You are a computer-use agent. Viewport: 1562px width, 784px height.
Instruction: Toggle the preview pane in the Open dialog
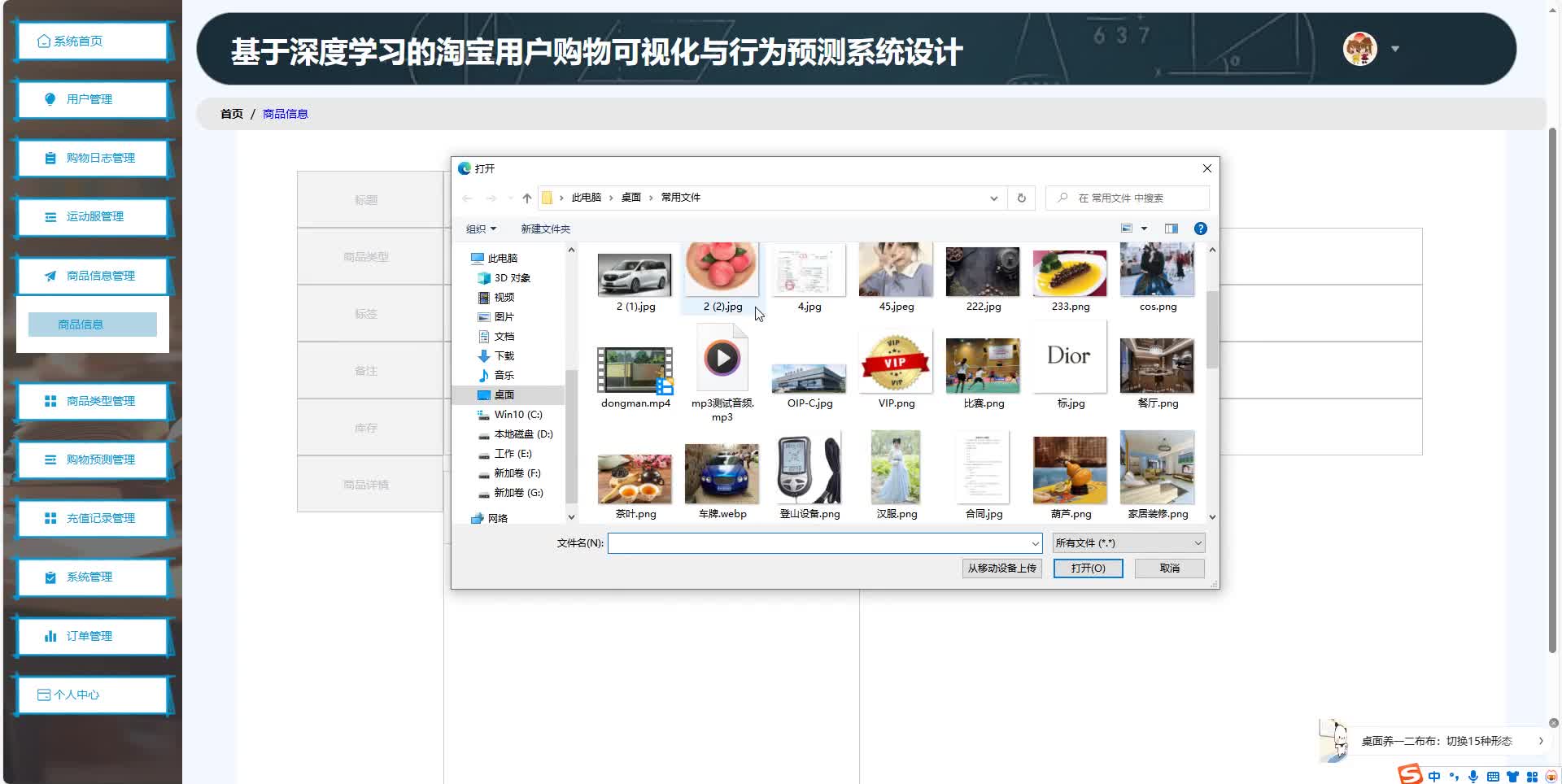[1171, 229]
